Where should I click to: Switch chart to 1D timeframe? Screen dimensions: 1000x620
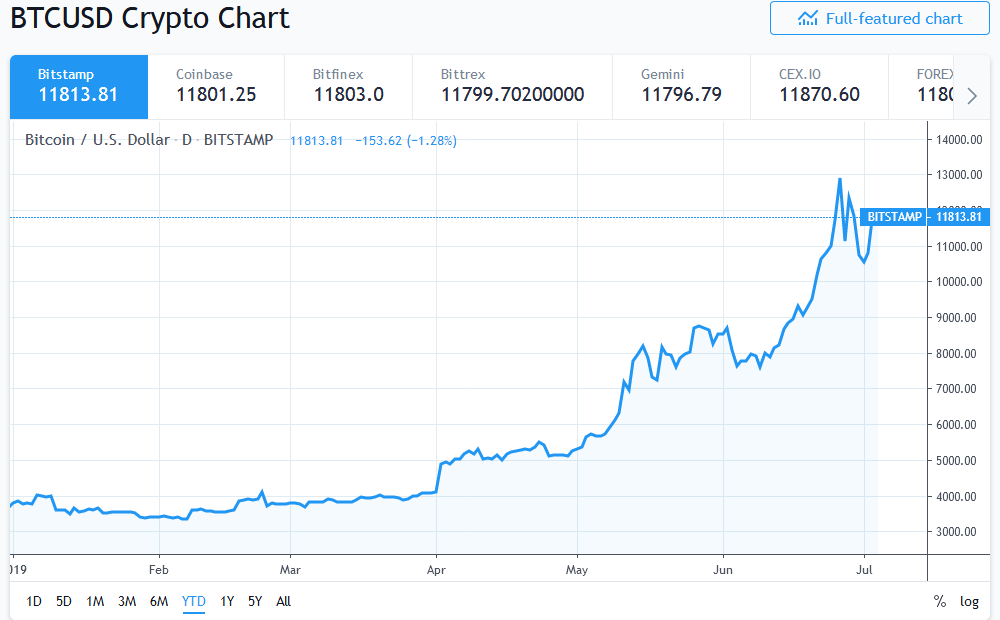[x=33, y=601]
